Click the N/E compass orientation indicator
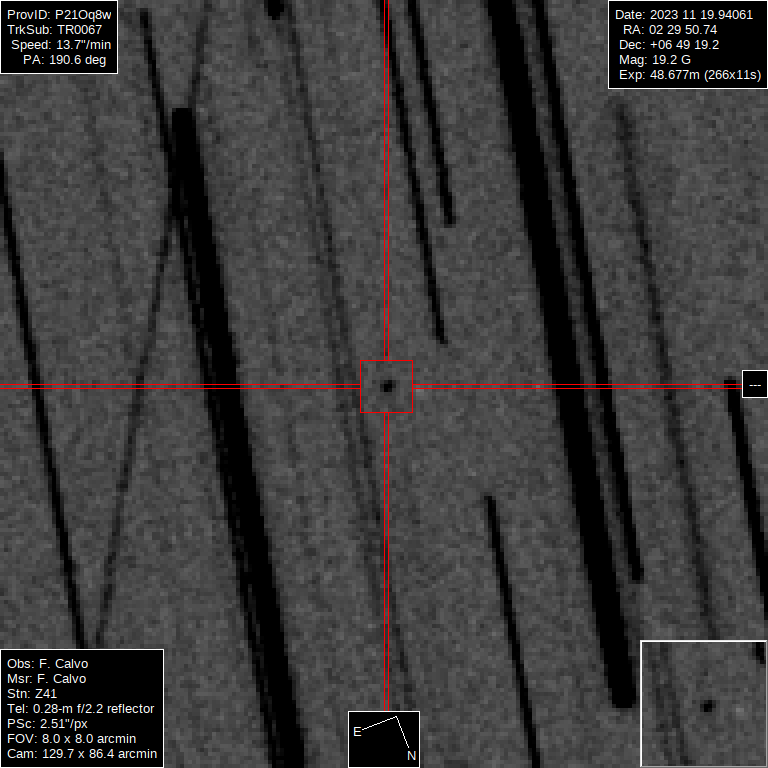The width and height of the screenshot is (768, 768). (x=384, y=739)
